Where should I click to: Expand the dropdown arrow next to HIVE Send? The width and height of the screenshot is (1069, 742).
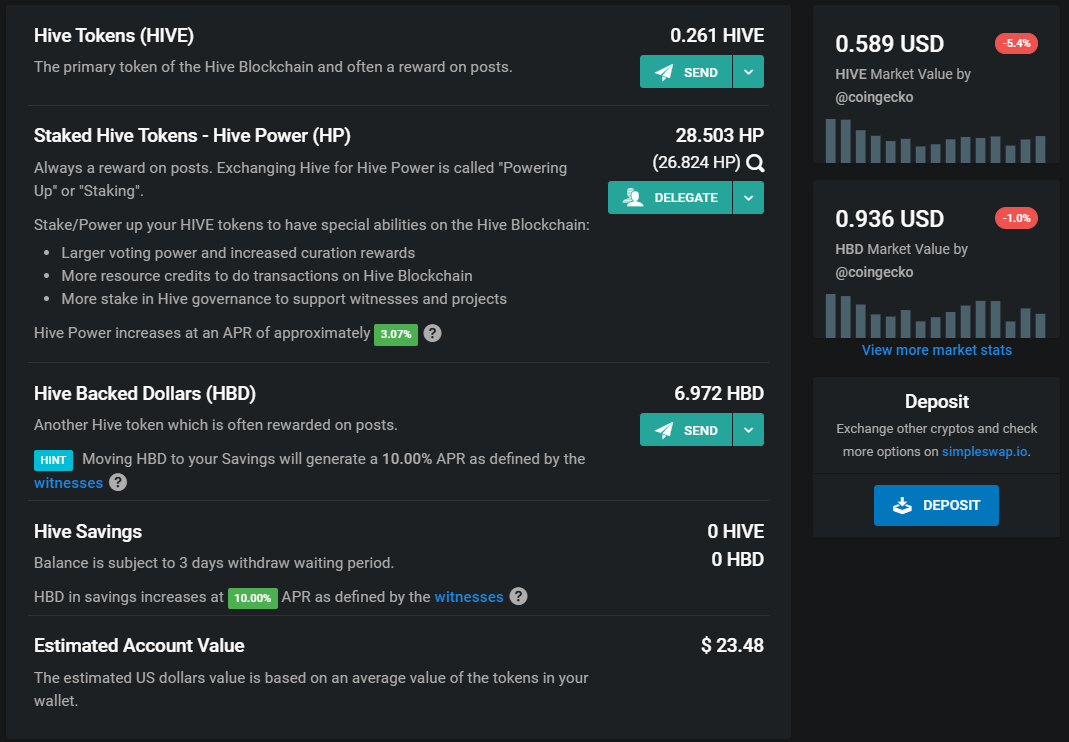tap(749, 72)
